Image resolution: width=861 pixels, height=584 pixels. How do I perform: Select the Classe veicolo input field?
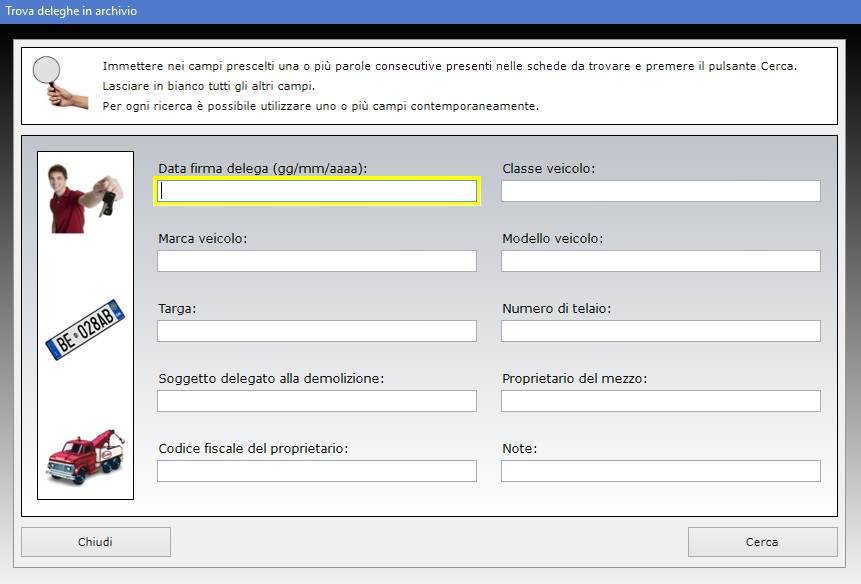661,191
